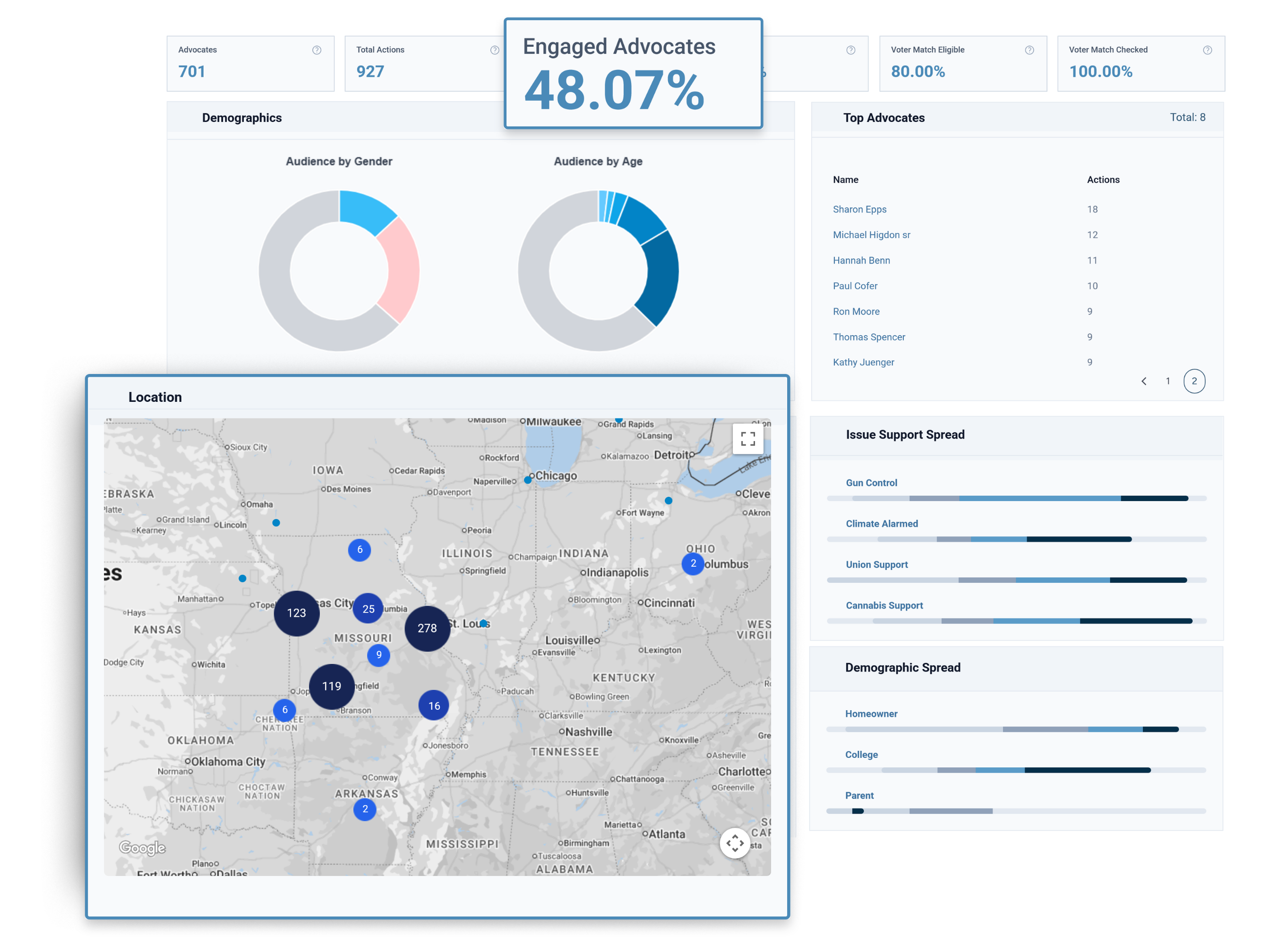
Task: Click help icon on Voter Match Eligible card
Action: point(1029,50)
